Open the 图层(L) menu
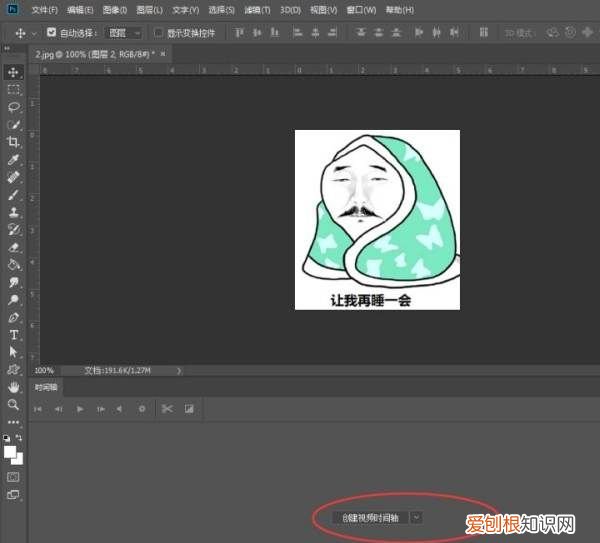The height and width of the screenshot is (543, 600). 149,10
